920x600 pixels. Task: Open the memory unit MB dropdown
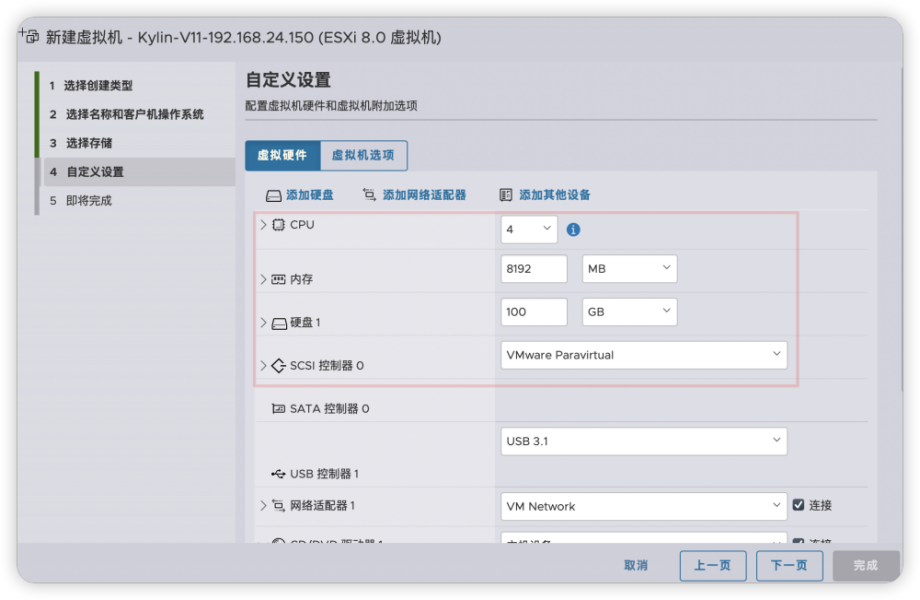click(630, 269)
